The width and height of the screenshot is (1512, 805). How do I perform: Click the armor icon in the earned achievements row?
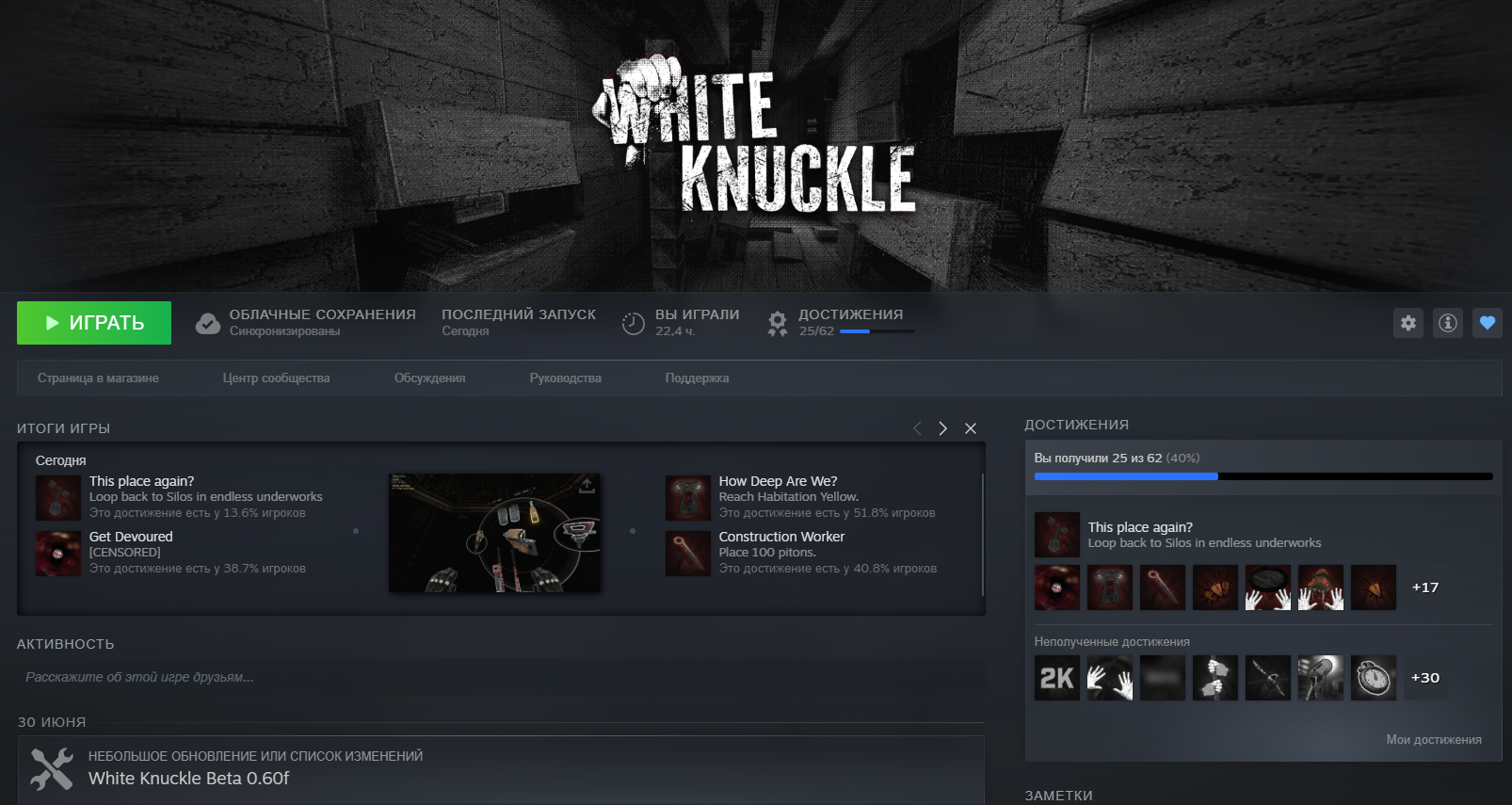1110,588
